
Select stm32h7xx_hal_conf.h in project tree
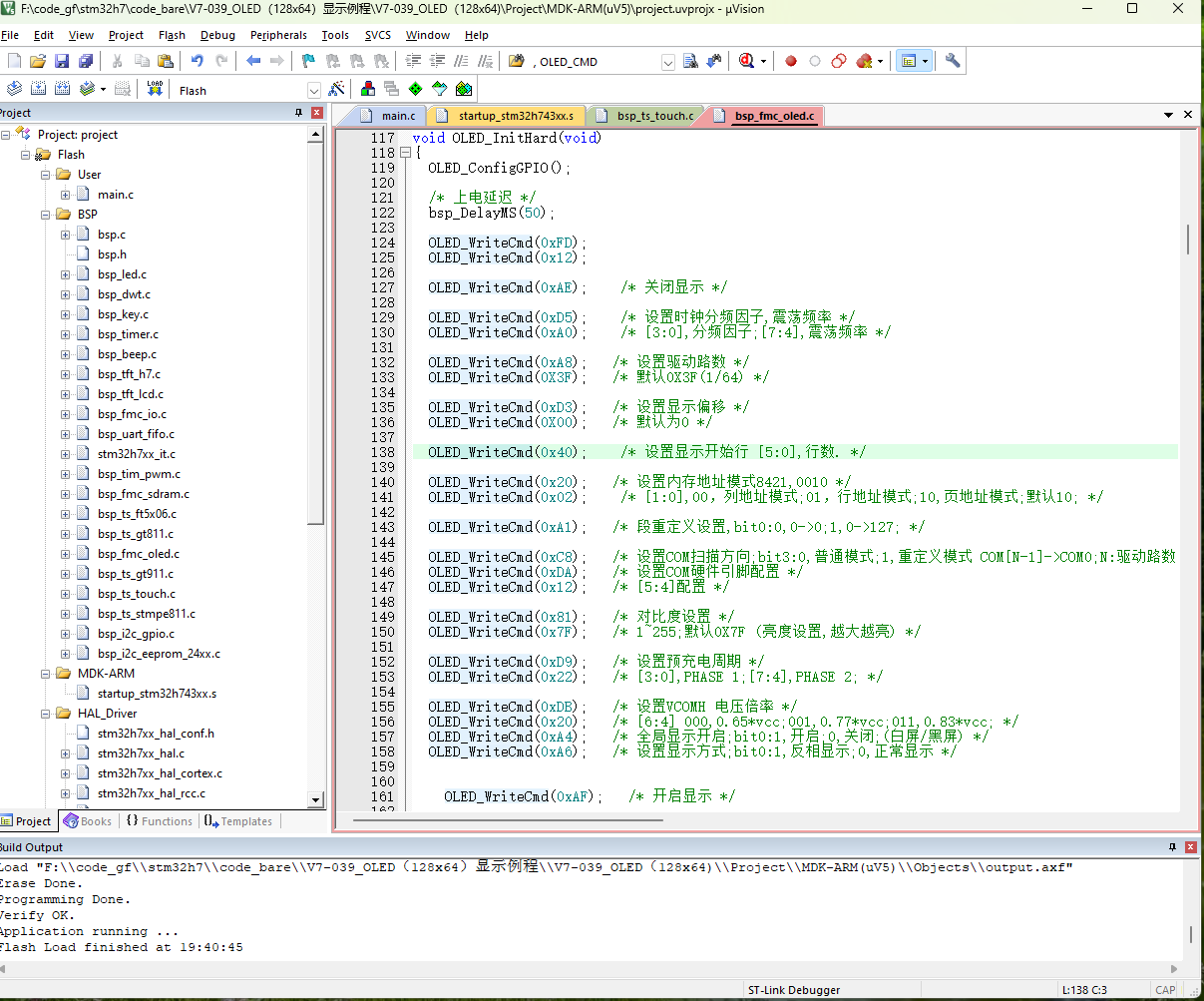[156, 734]
